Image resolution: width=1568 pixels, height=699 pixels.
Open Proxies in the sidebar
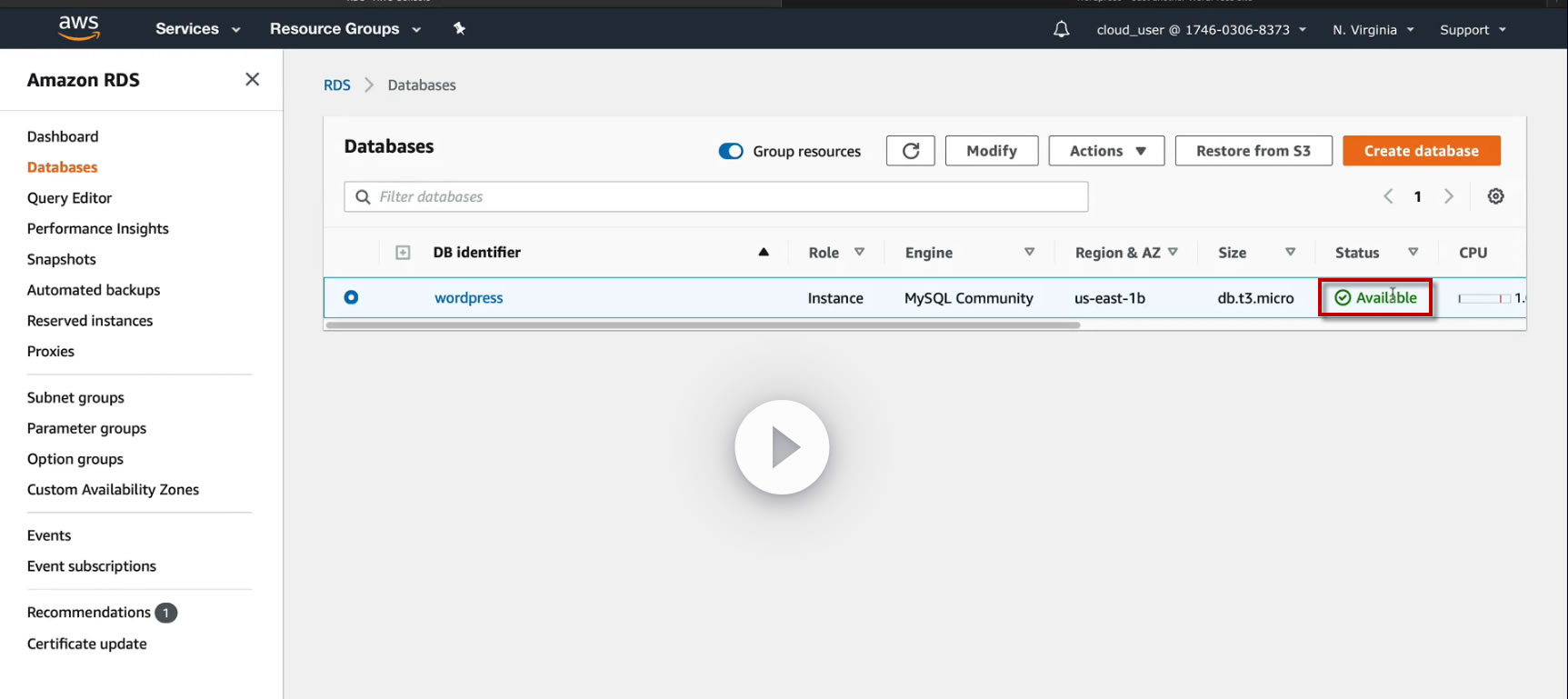click(51, 351)
